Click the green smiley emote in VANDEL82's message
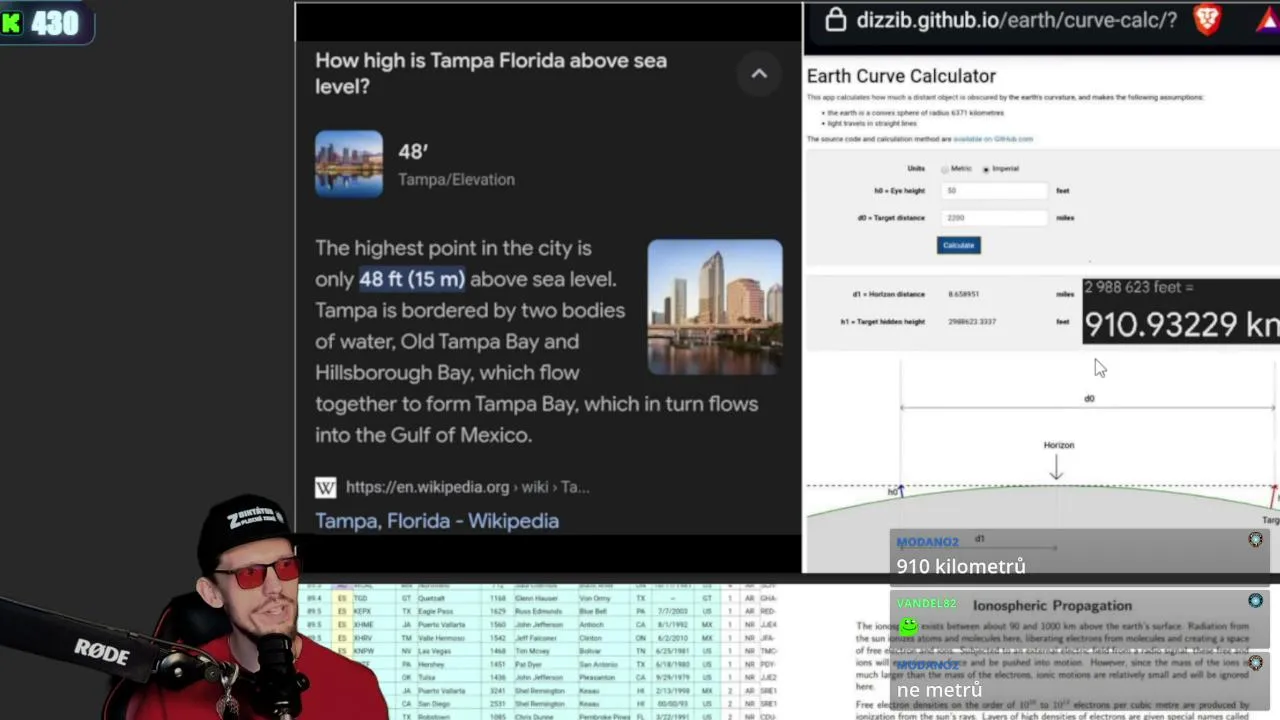This screenshot has width=1280, height=720. 908,626
